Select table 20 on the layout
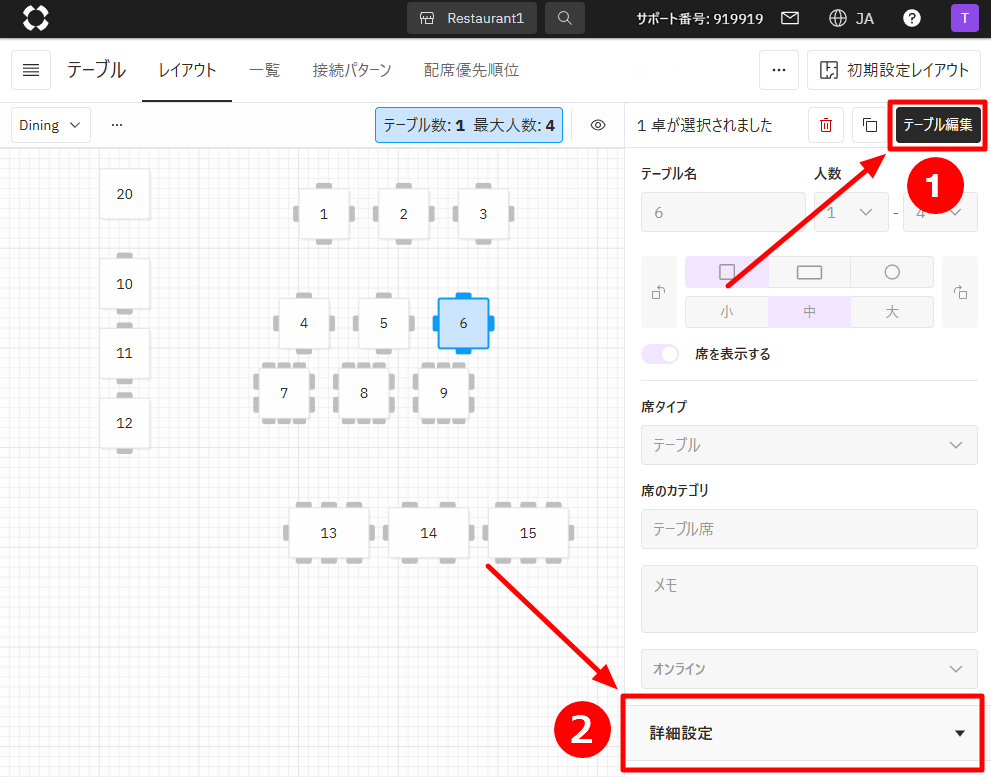The height and width of the screenshot is (777, 991). 125,194
